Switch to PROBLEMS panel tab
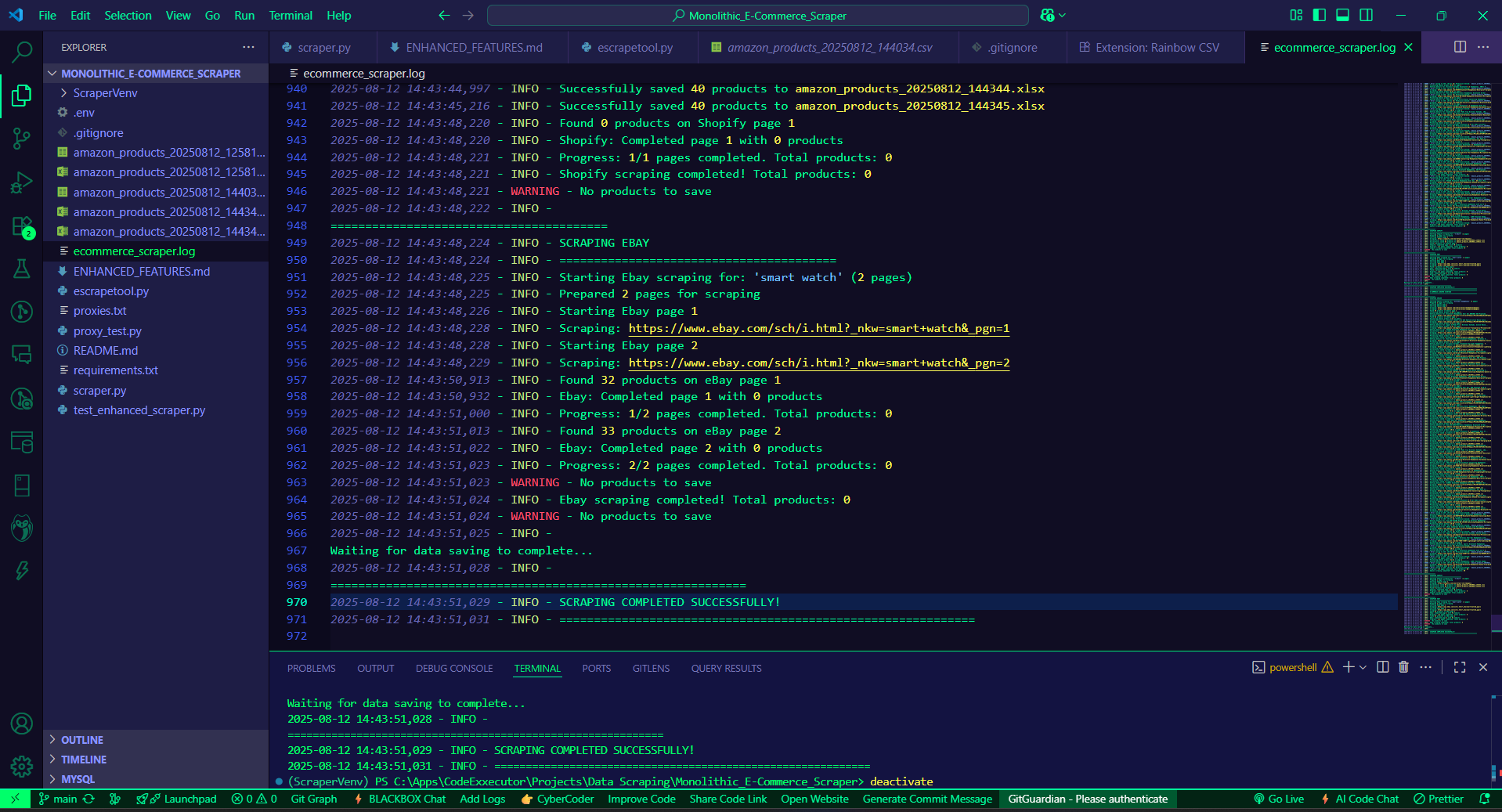Viewport: 1502px width, 812px height. [x=311, y=668]
